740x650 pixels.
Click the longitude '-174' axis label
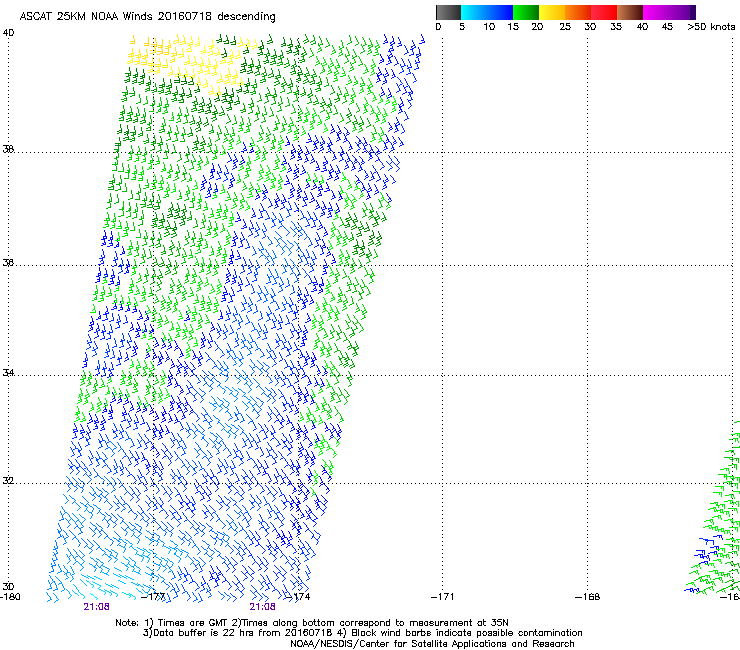click(298, 597)
